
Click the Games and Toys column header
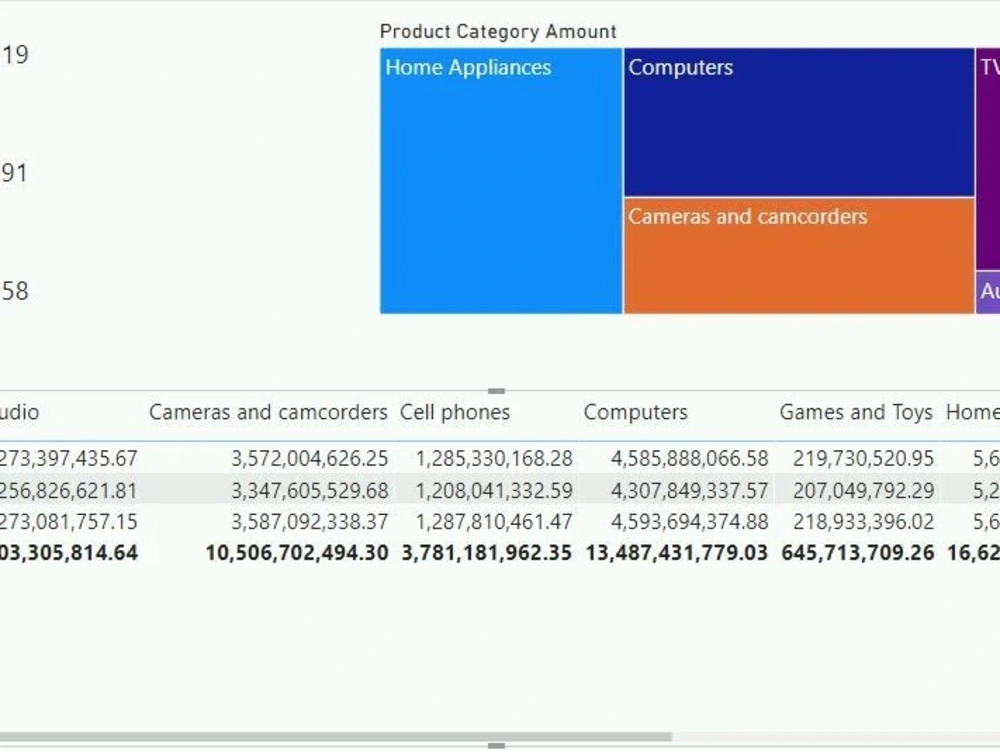pos(857,412)
